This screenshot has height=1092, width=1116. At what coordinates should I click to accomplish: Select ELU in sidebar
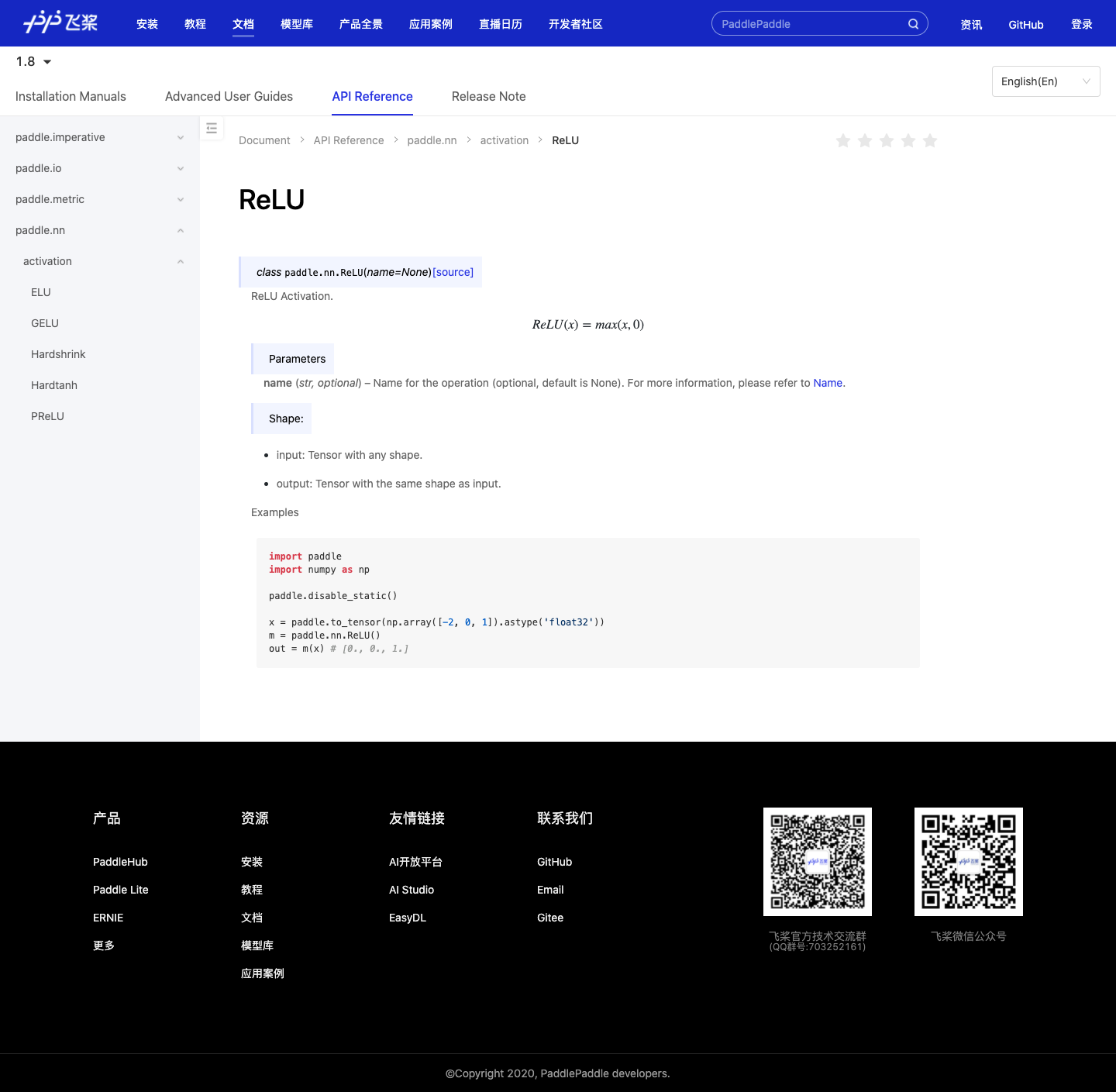[x=41, y=292]
